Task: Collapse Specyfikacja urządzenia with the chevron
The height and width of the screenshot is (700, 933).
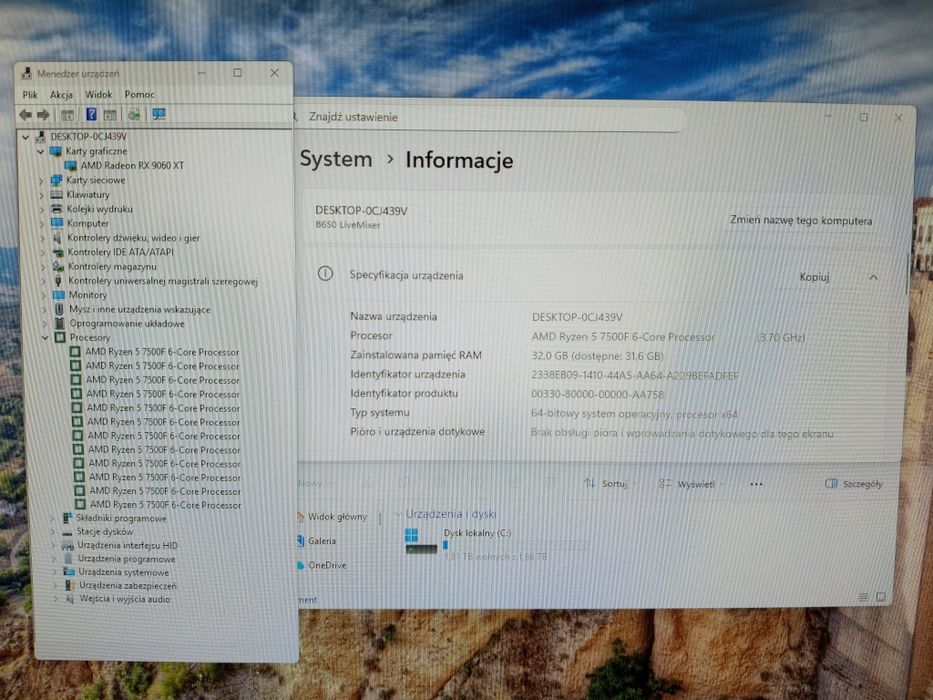Action: [873, 277]
